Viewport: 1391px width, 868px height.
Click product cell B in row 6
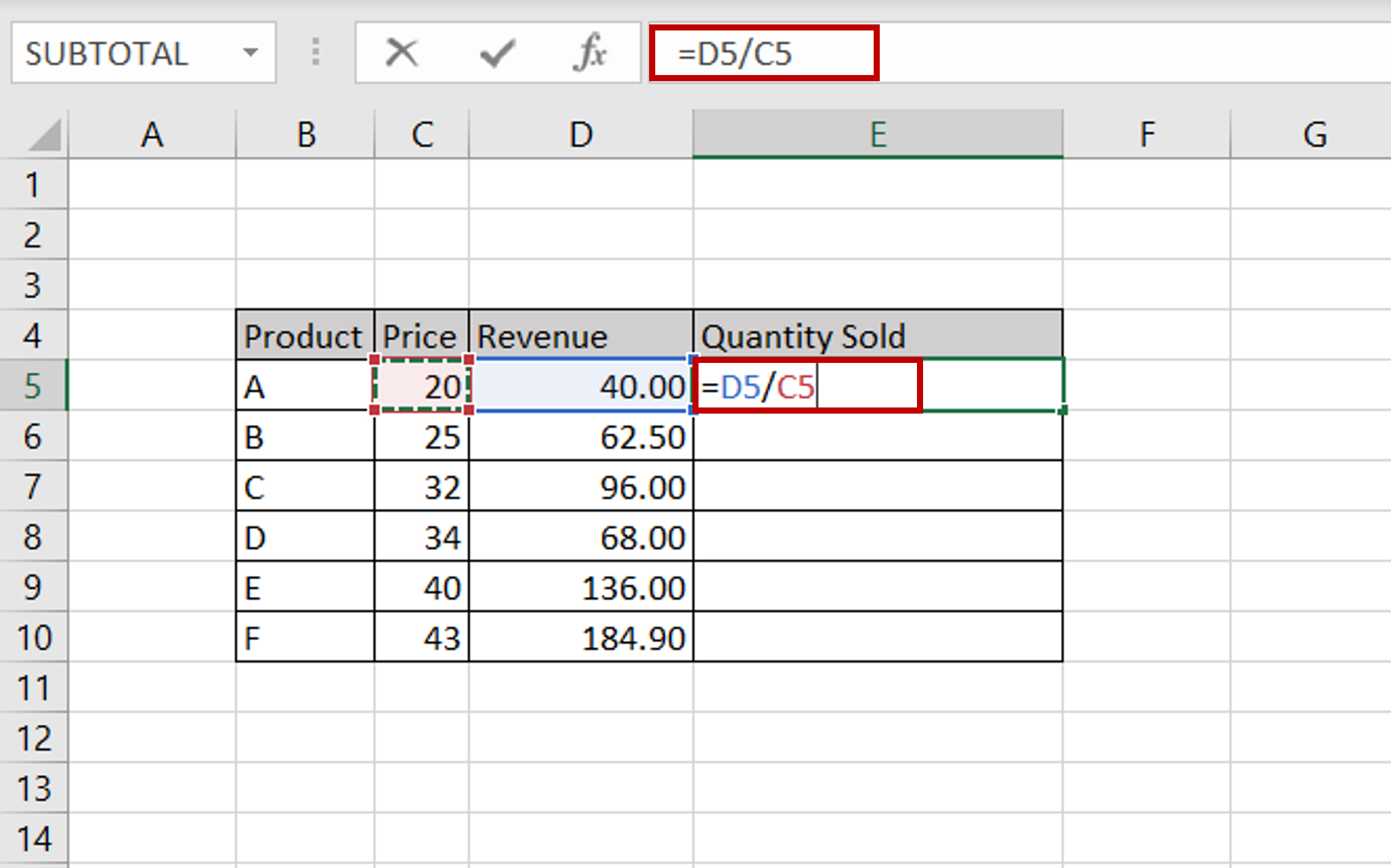pos(305,436)
